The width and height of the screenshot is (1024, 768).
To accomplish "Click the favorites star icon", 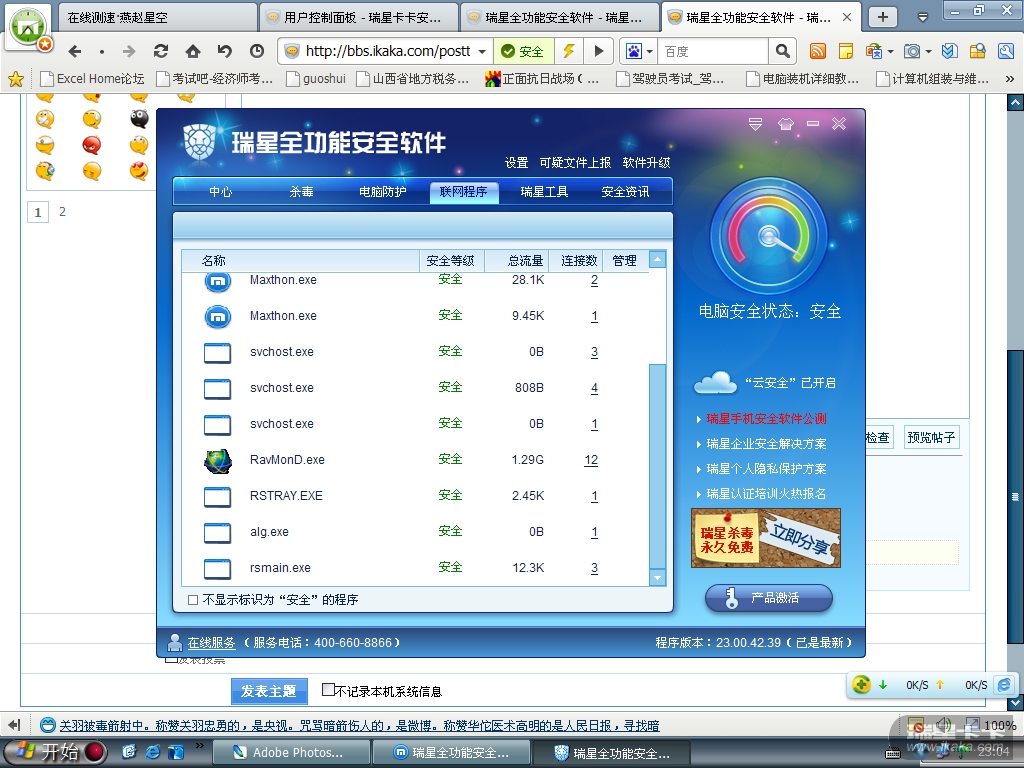I will click(x=16, y=79).
